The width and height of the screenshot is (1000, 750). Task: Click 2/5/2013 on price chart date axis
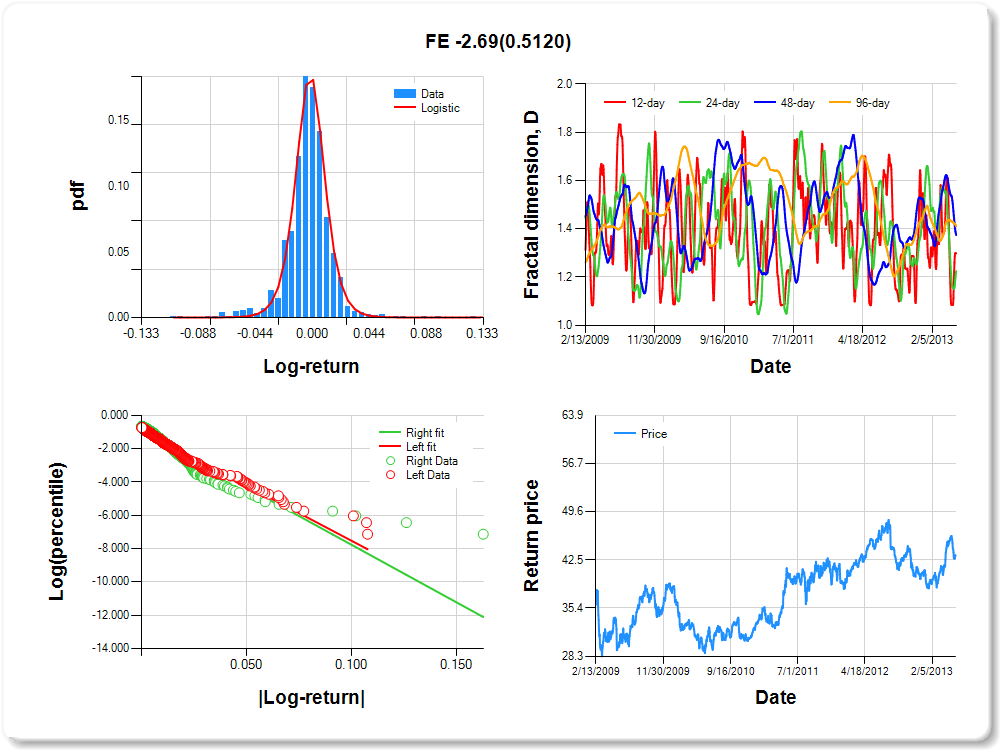pos(932,671)
